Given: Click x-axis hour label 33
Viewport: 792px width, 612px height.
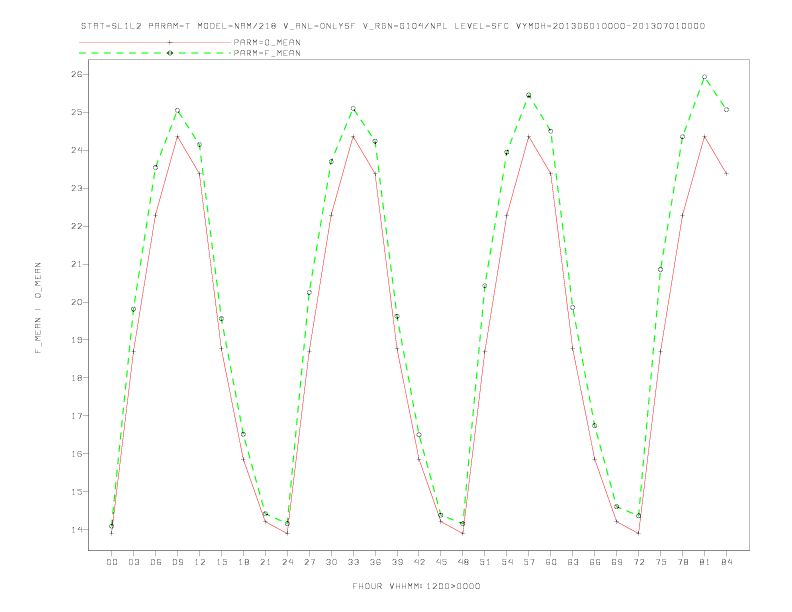Looking at the screenshot, I should (353, 562).
